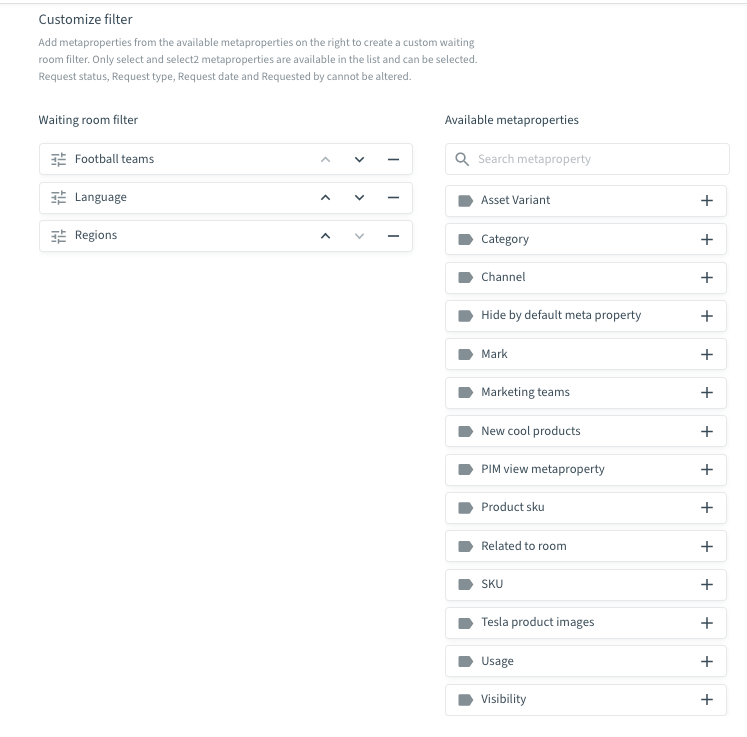This screenshot has width=747, height=737.
Task: Move Football teams down one position
Action: 359,160
